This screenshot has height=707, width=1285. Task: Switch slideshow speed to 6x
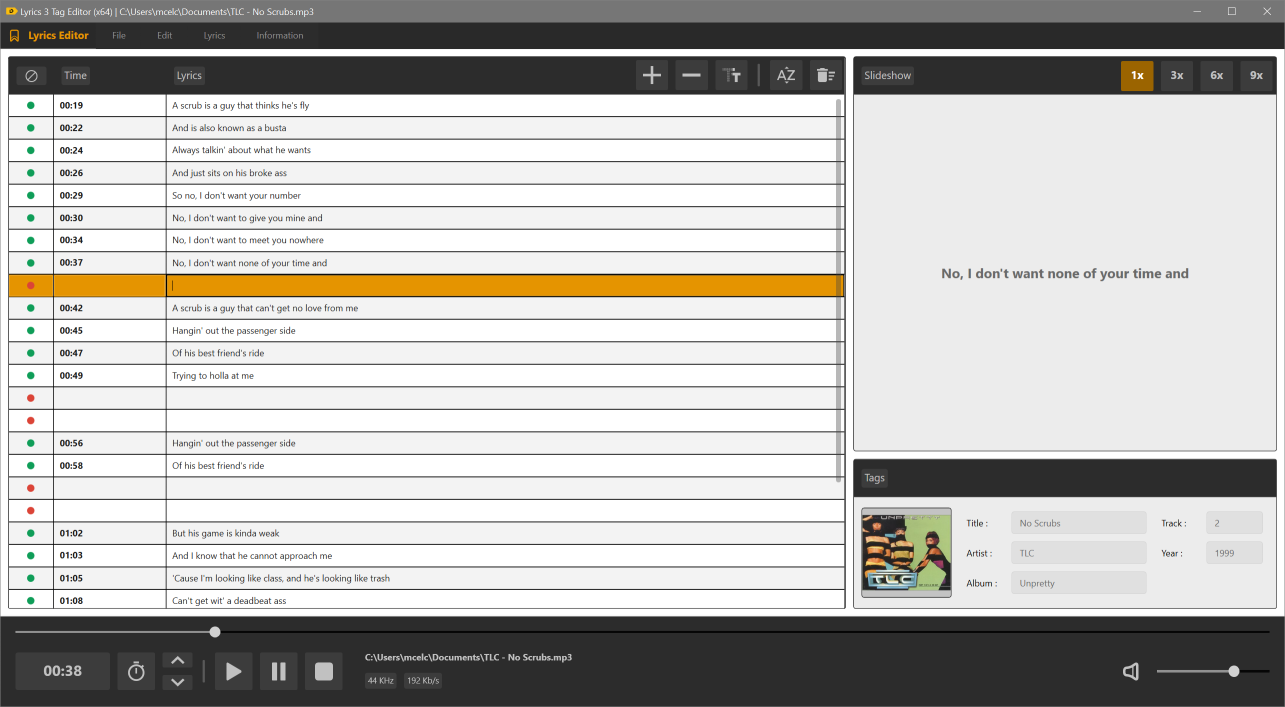[x=1216, y=75]
